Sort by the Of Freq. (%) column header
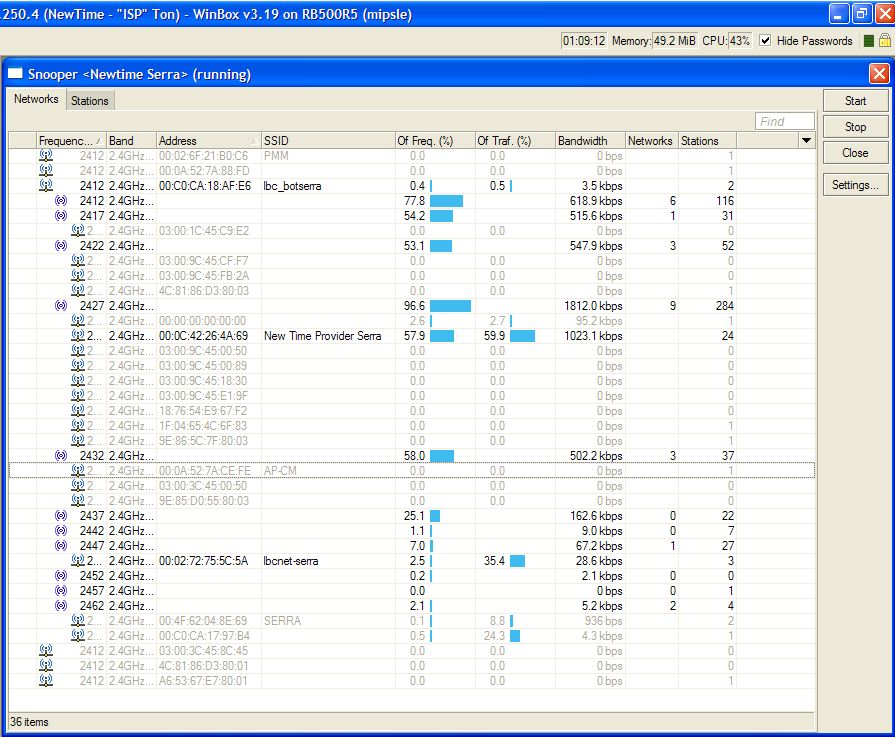 click(x=435, y=140)
